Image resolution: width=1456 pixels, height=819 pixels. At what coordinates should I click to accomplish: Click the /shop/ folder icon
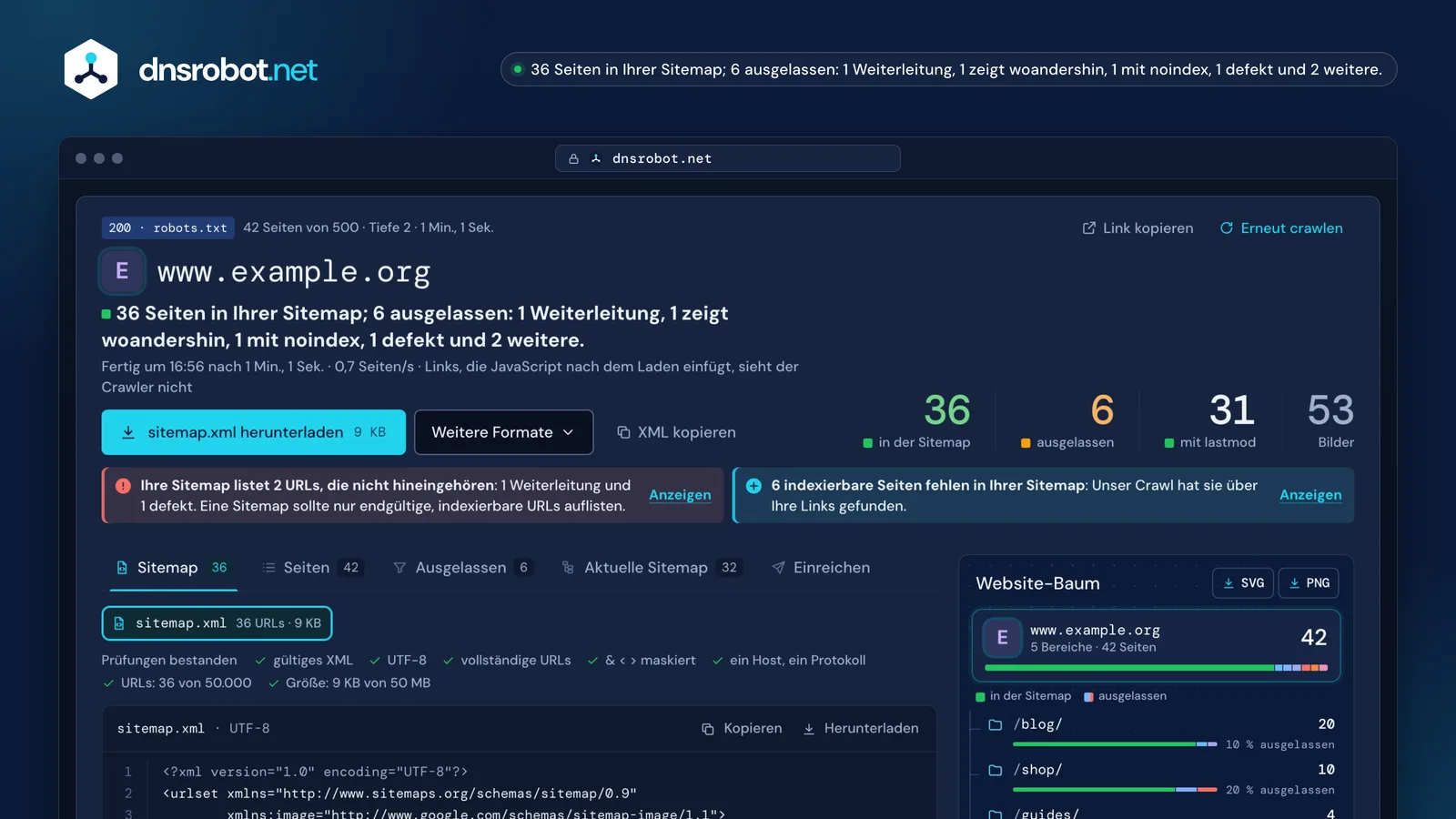pos(996,771)
